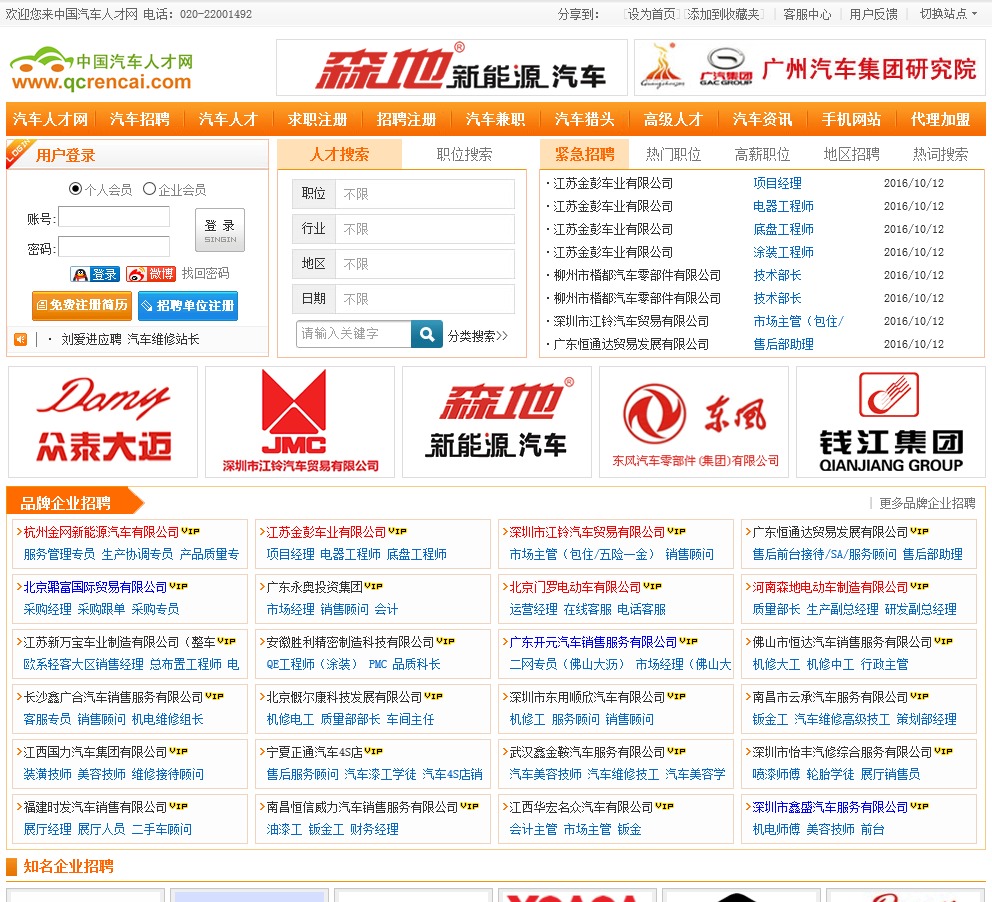
Task: Open 代理加盟 in navigation bar
Action: 940,119
